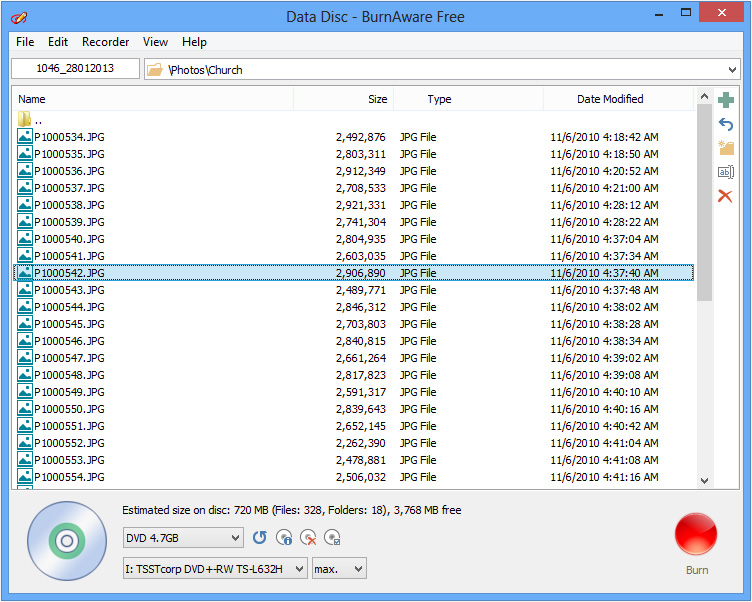Click the image icon of P1000537.JPG
752x602 pixels.
coord(24,188)
